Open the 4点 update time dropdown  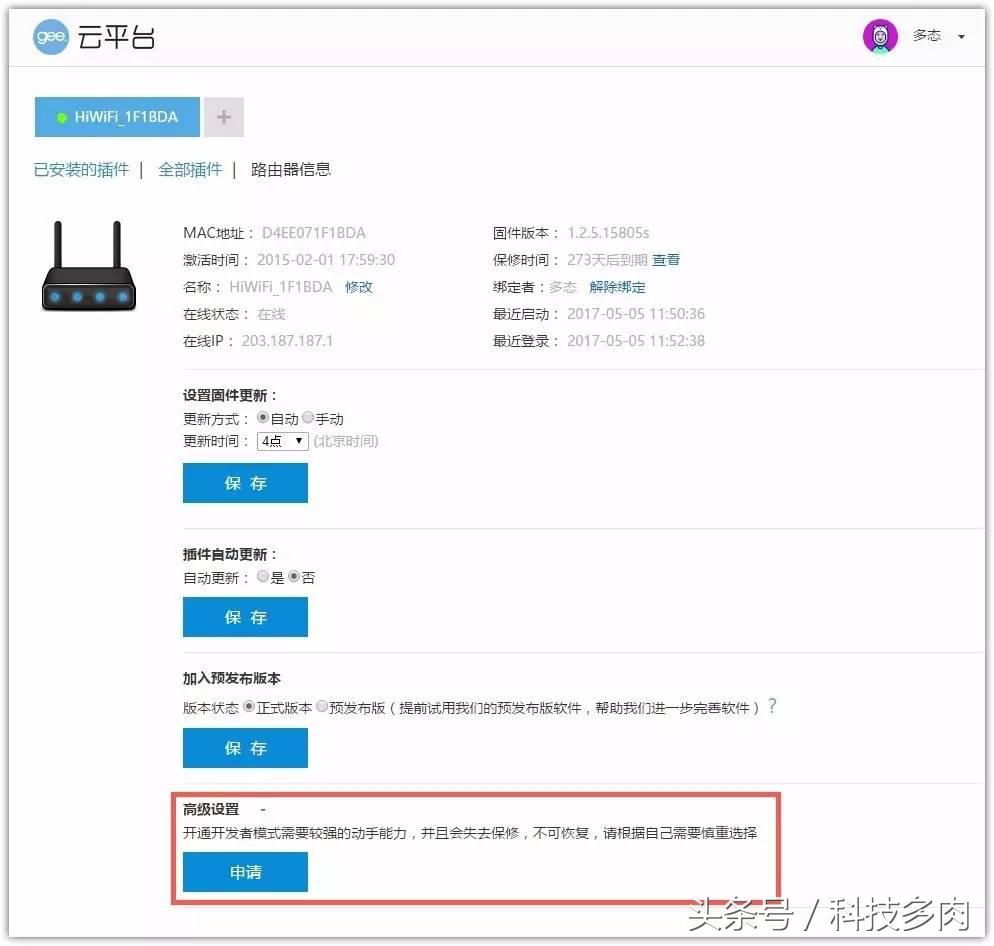(x=281, y=441)
